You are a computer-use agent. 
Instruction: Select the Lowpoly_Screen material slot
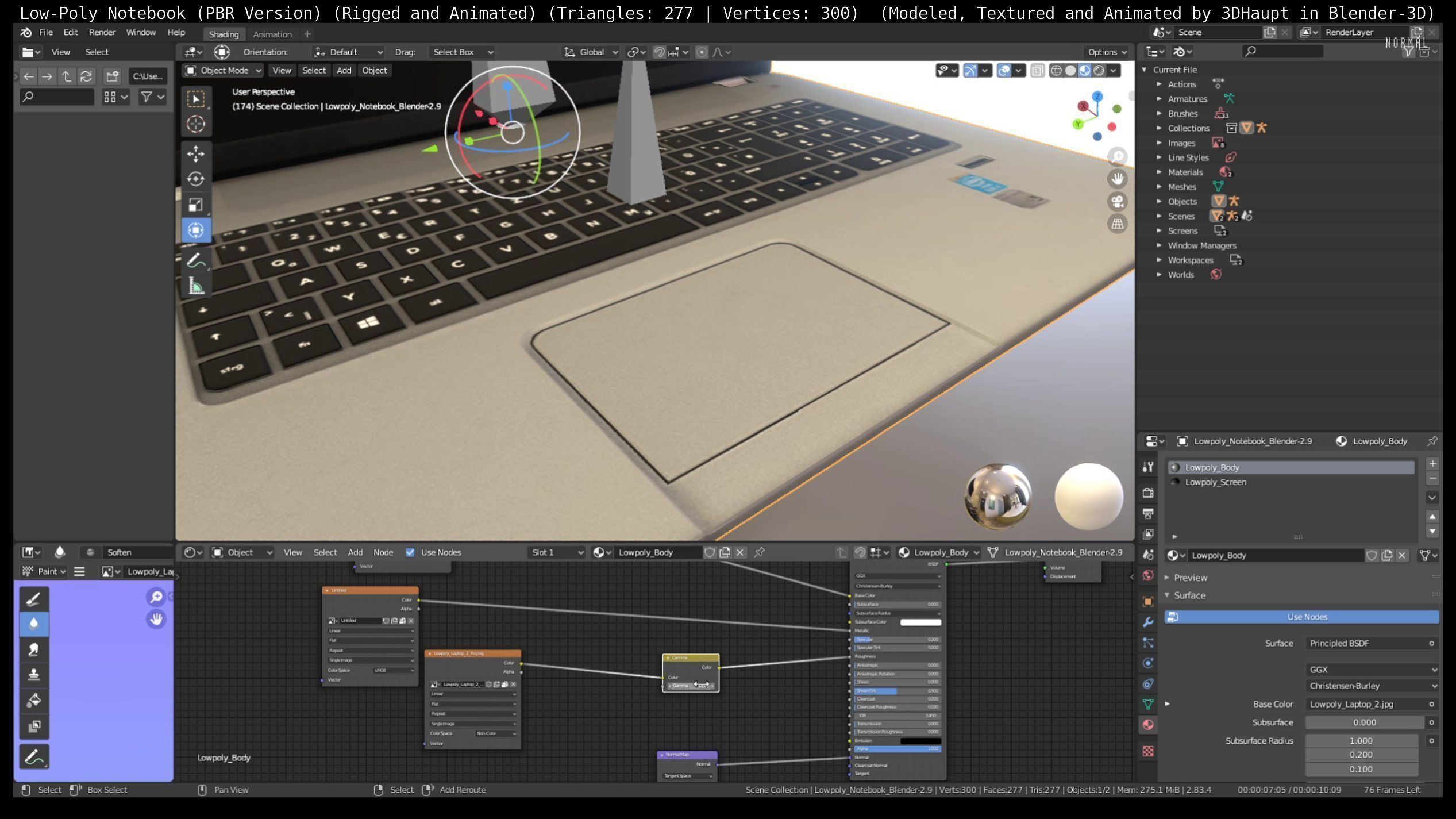(x=1215, y=482)
